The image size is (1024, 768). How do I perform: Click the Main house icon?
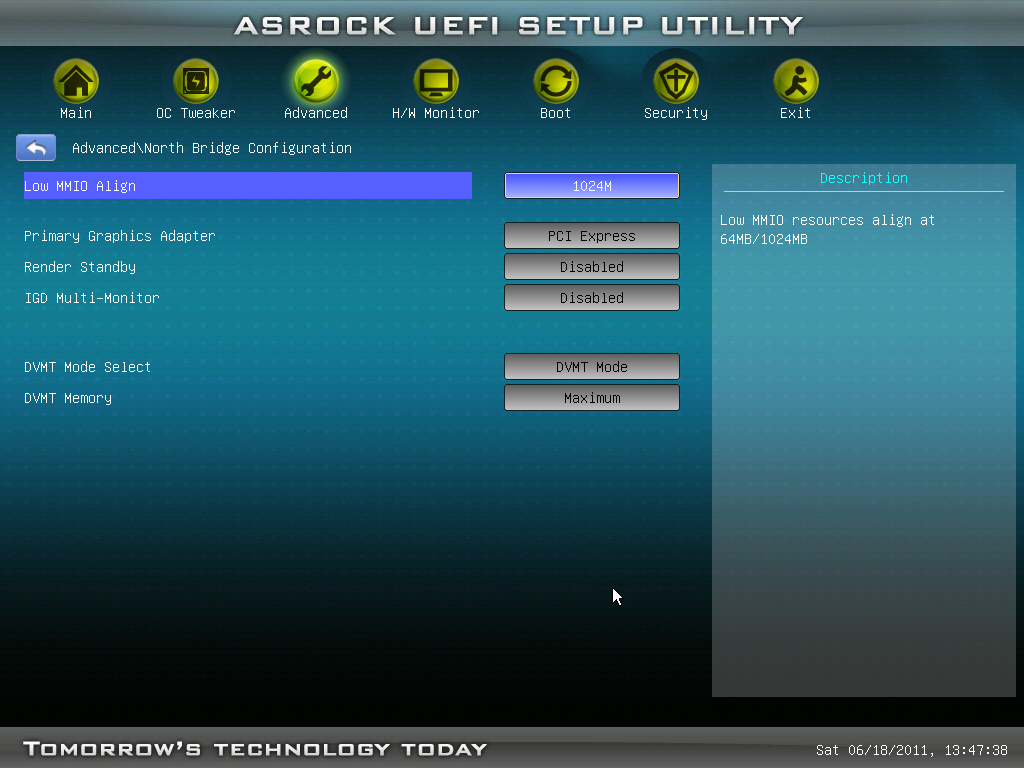tap(76, 81)
